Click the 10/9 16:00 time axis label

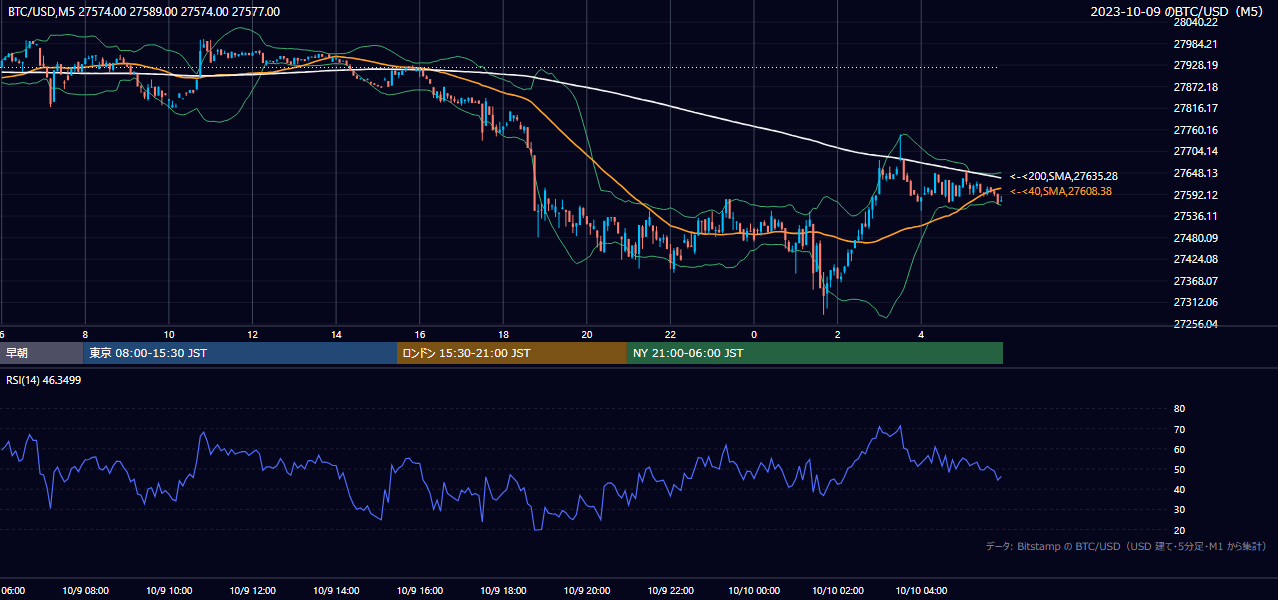pyautogui.click(x=420, y=591)
